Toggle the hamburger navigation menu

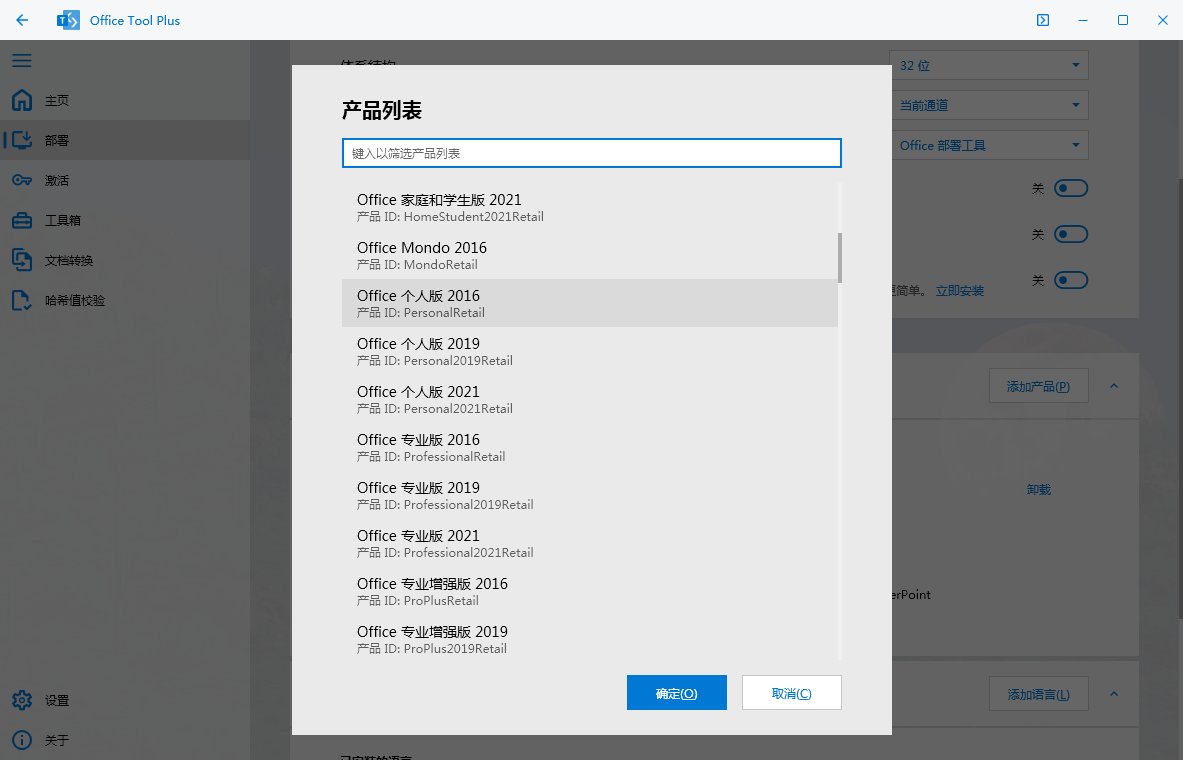[x=22, y=60]
